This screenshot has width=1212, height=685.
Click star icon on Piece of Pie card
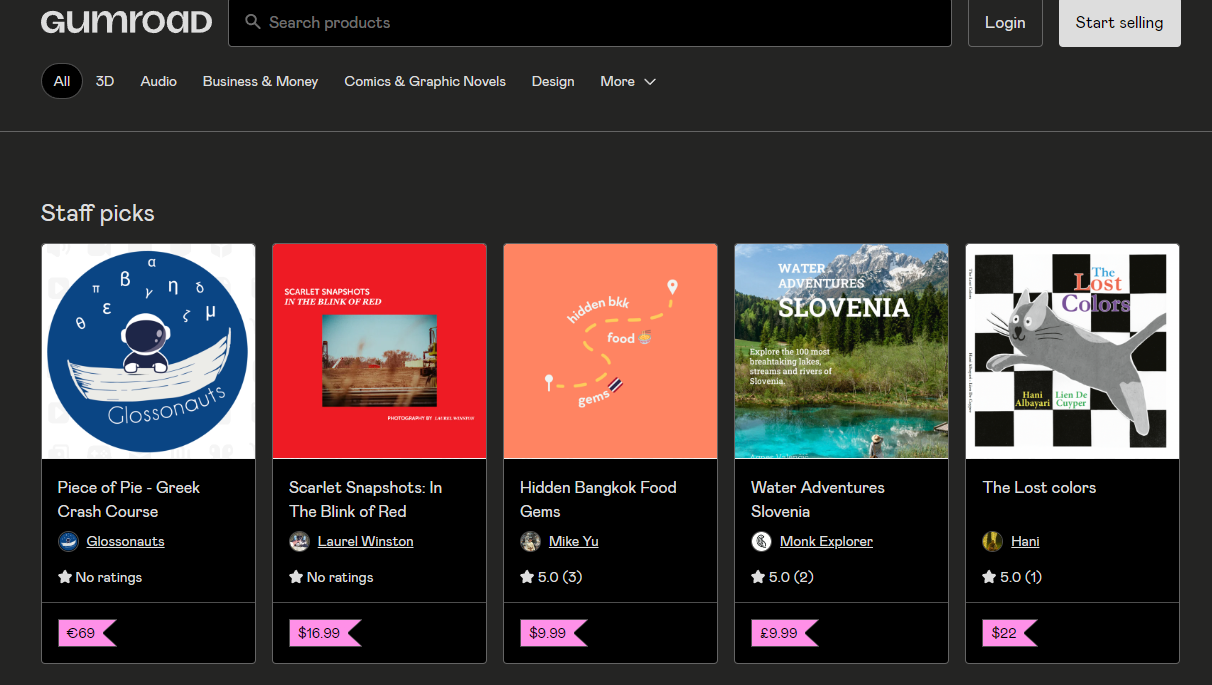pos(65,577)
